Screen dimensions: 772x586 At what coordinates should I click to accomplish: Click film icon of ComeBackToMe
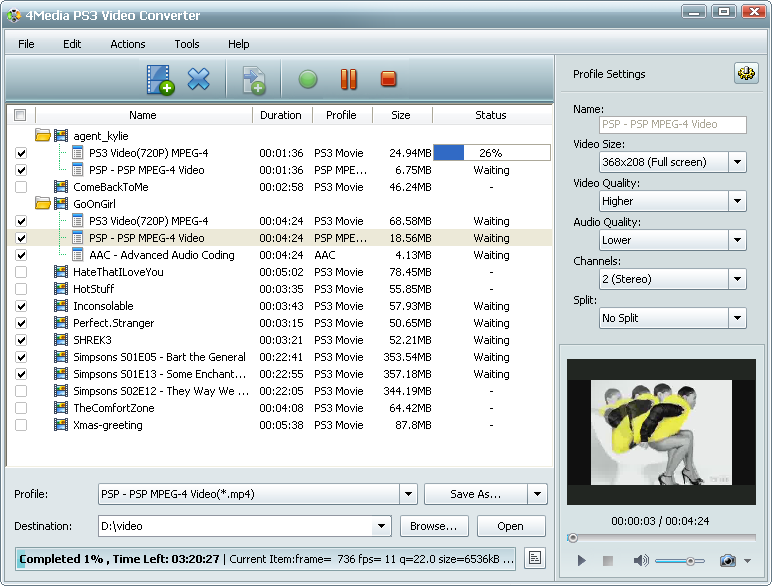click(x=61, y=187)
